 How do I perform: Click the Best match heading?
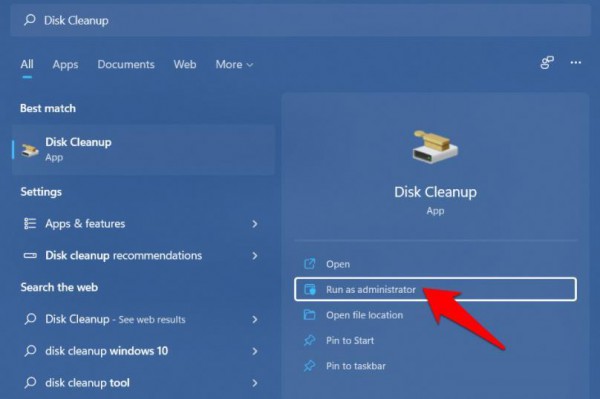coord(48,108)
